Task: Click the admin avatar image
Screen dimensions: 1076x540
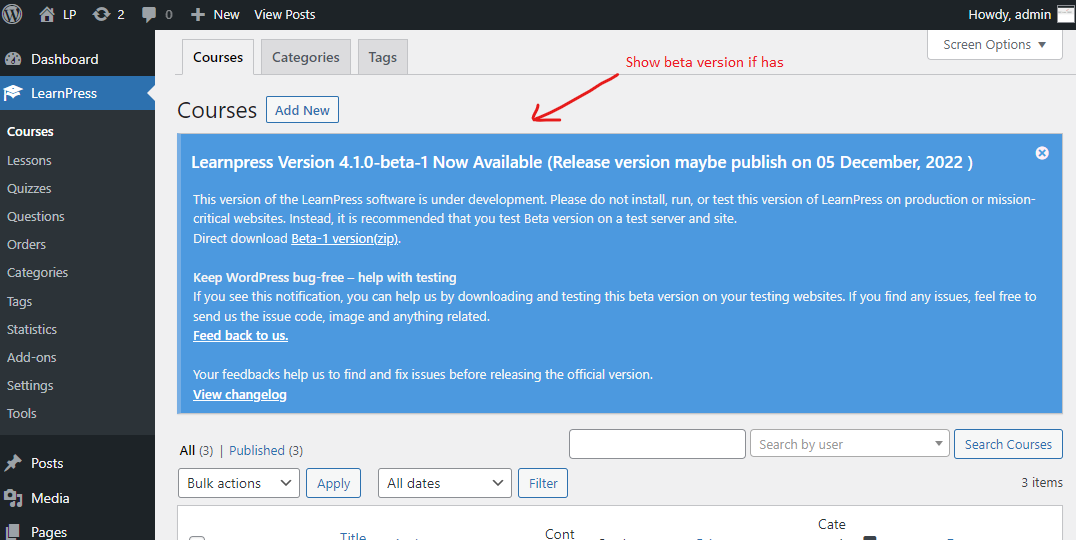Action: (x=1066, y=14)
